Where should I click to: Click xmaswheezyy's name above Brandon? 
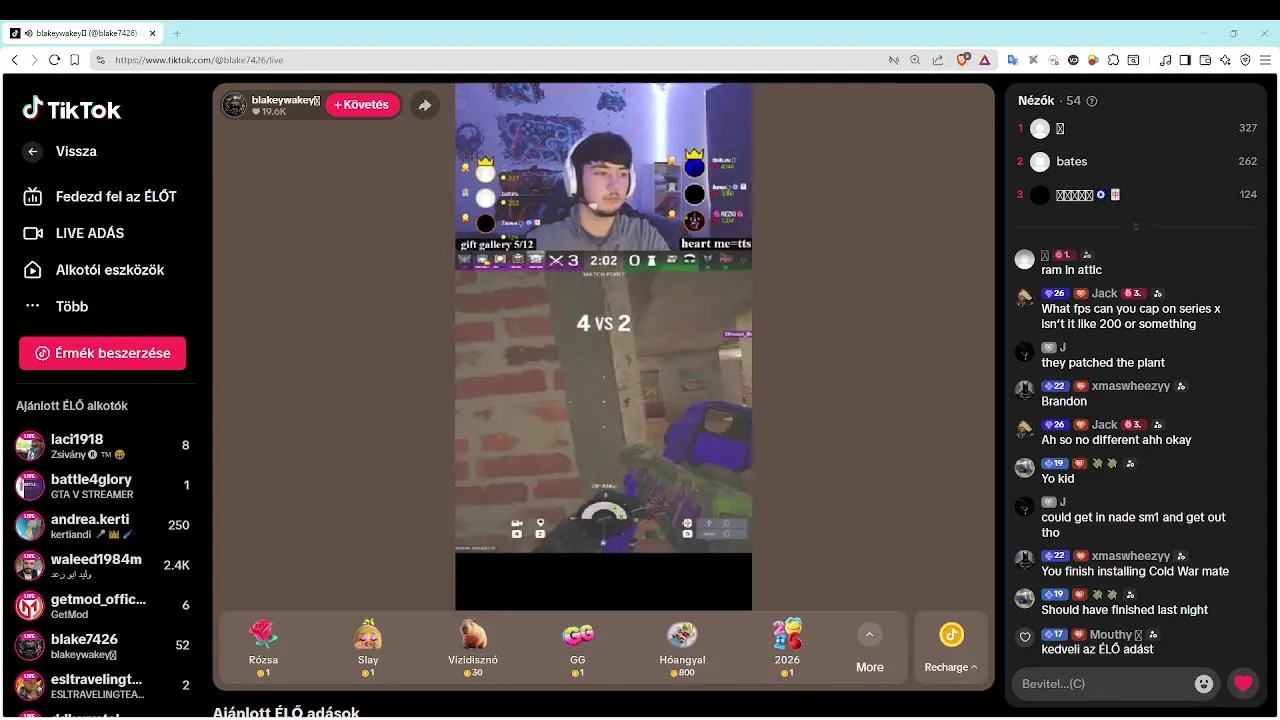point(1131,386)
